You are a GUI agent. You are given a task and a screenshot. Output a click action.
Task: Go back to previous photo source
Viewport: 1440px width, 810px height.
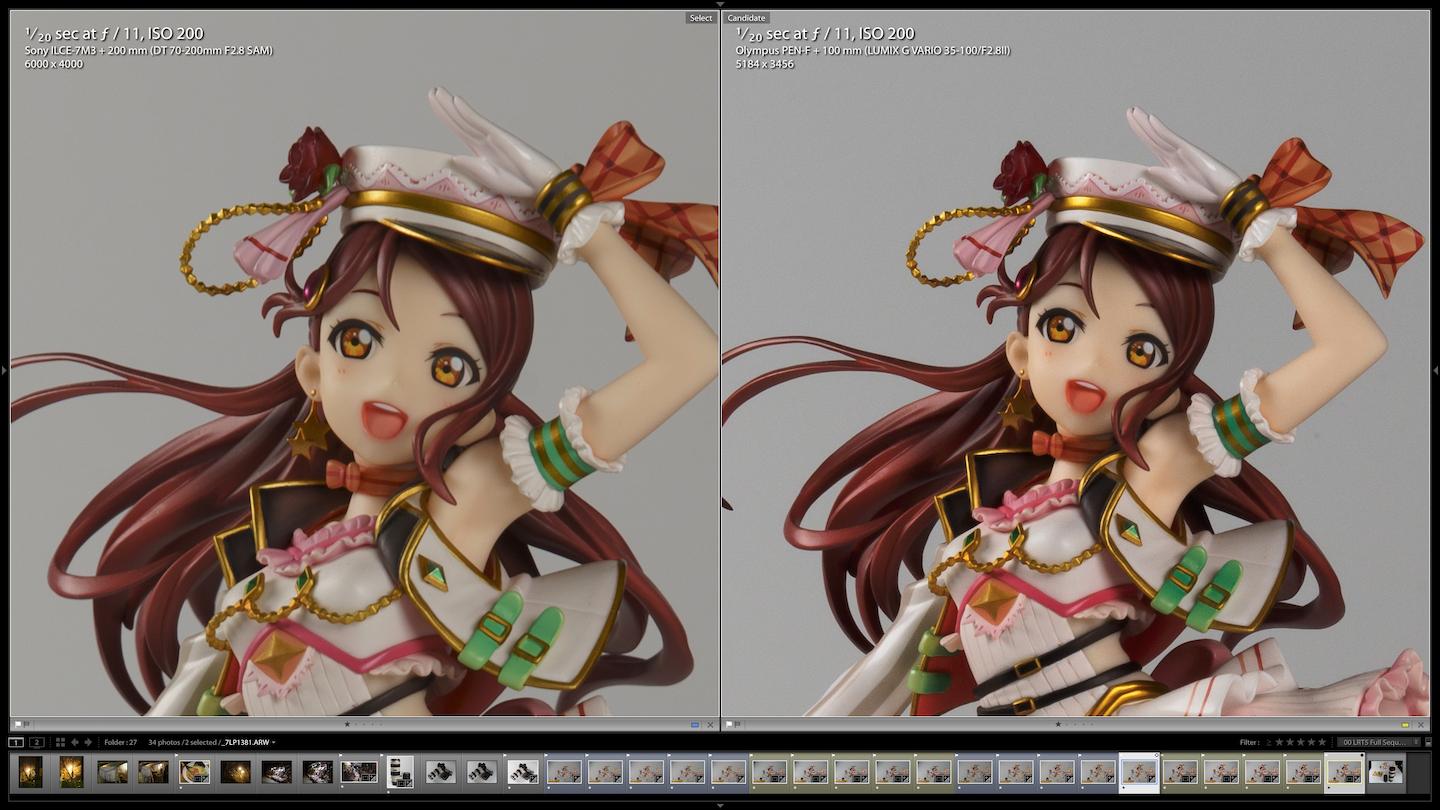75,742
